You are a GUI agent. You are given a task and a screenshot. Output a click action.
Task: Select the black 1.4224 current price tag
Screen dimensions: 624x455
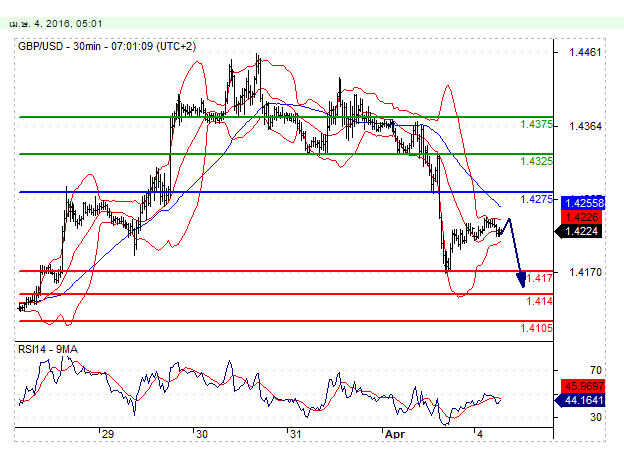(x=582, y=230)
